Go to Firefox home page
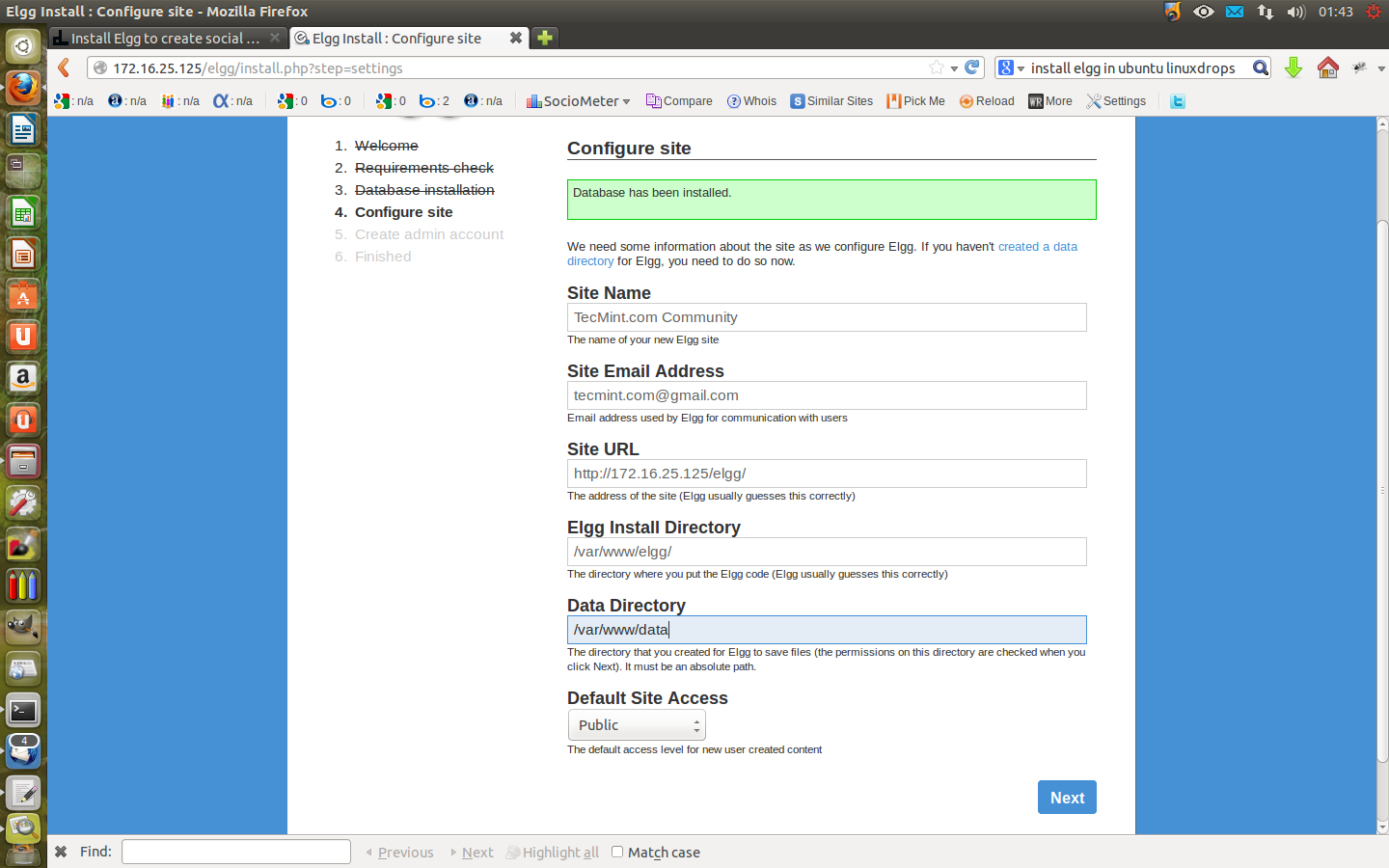This screenshot has width=1389, height=868. (1328, 68)
